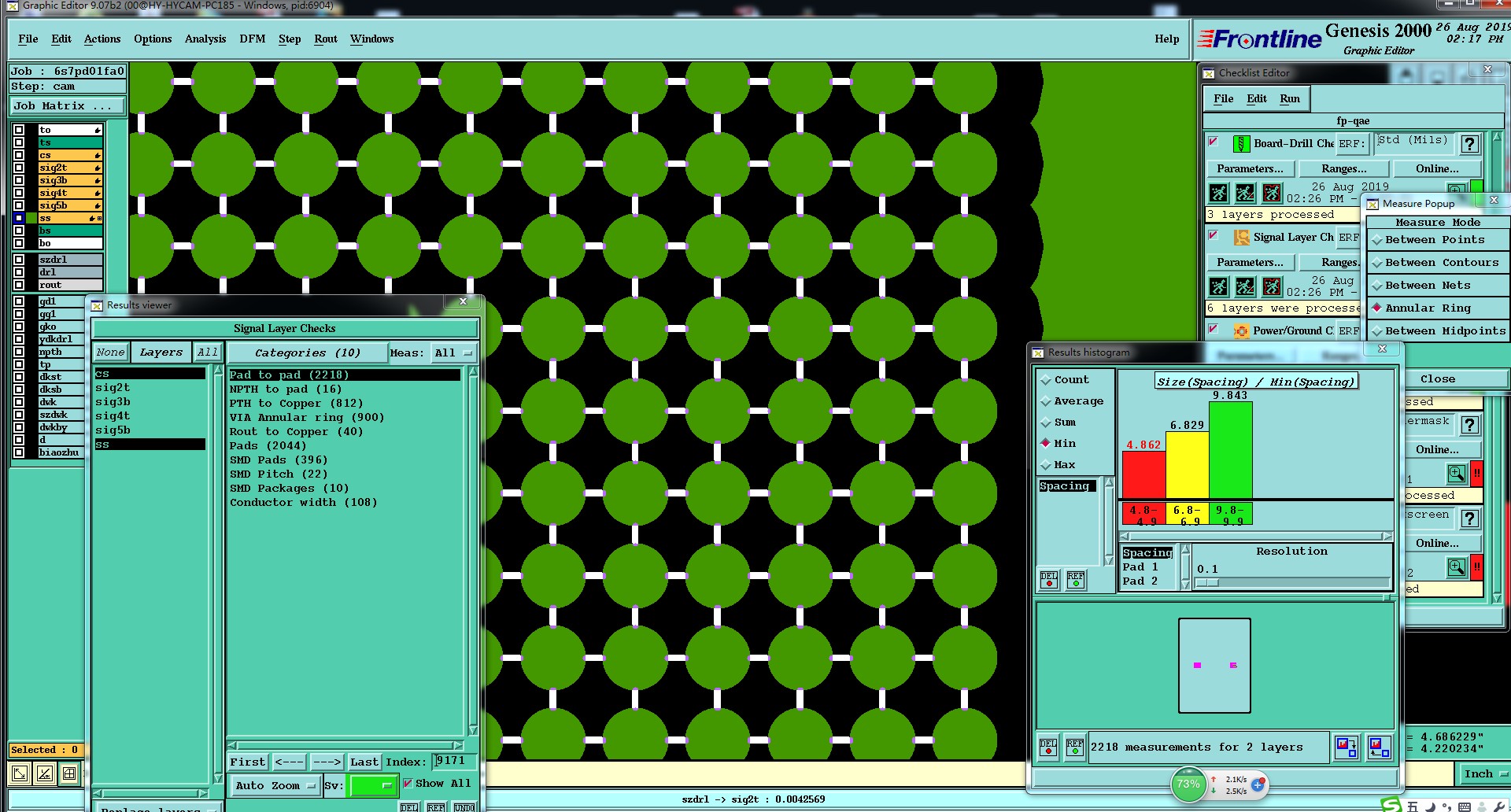
Task: Click the grid tool icon below Selected
Action: [69, 773]
